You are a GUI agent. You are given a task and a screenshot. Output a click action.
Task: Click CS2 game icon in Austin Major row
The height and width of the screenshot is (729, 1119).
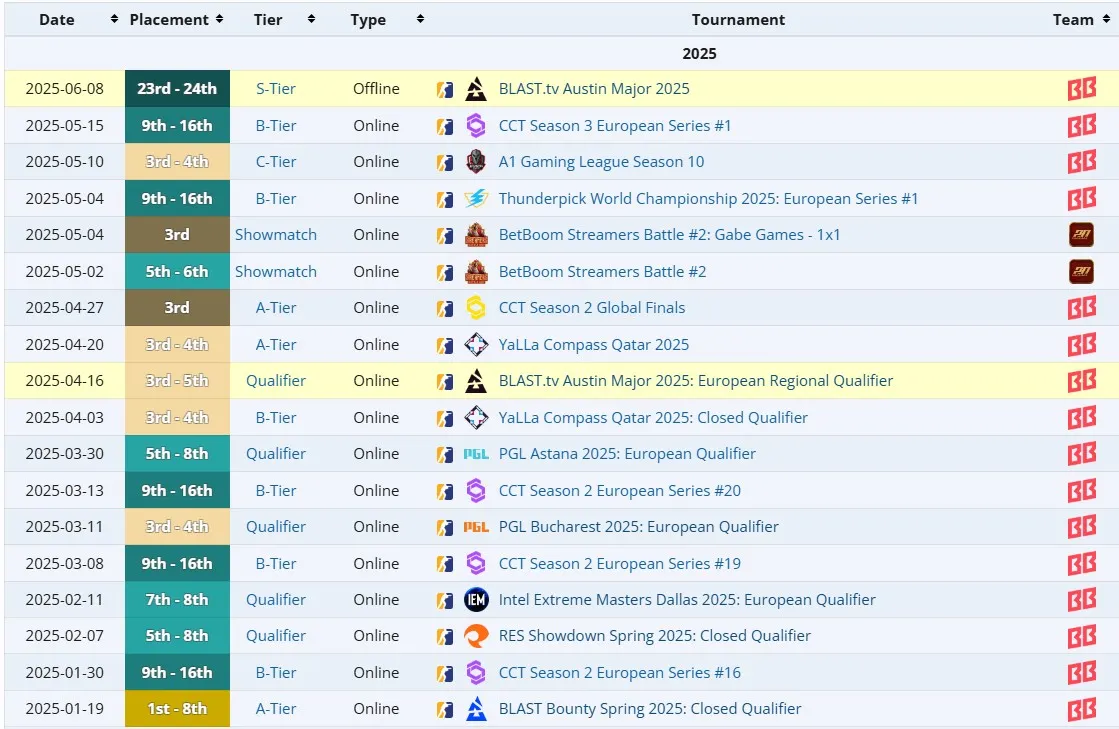445,90
